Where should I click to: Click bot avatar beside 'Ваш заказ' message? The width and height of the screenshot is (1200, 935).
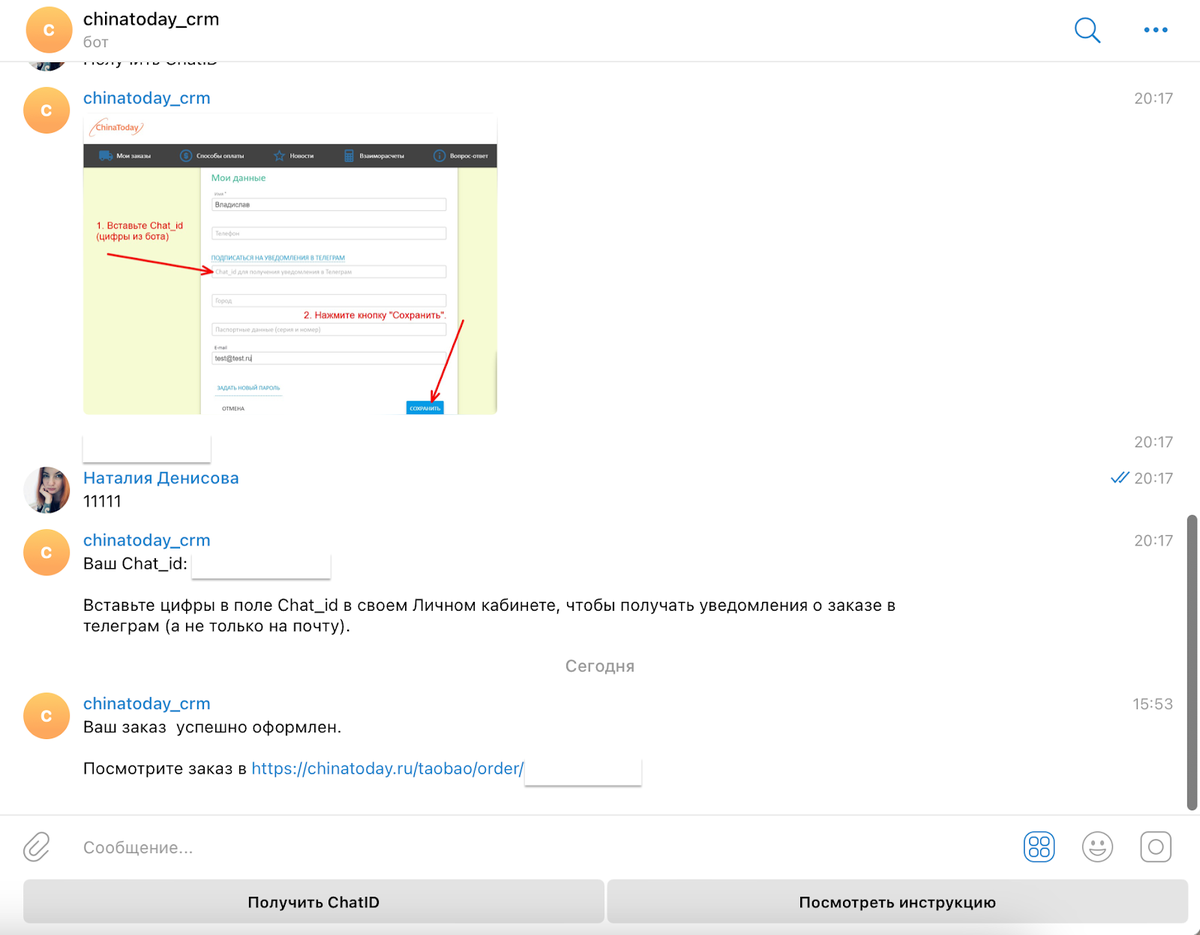(46, 715)
